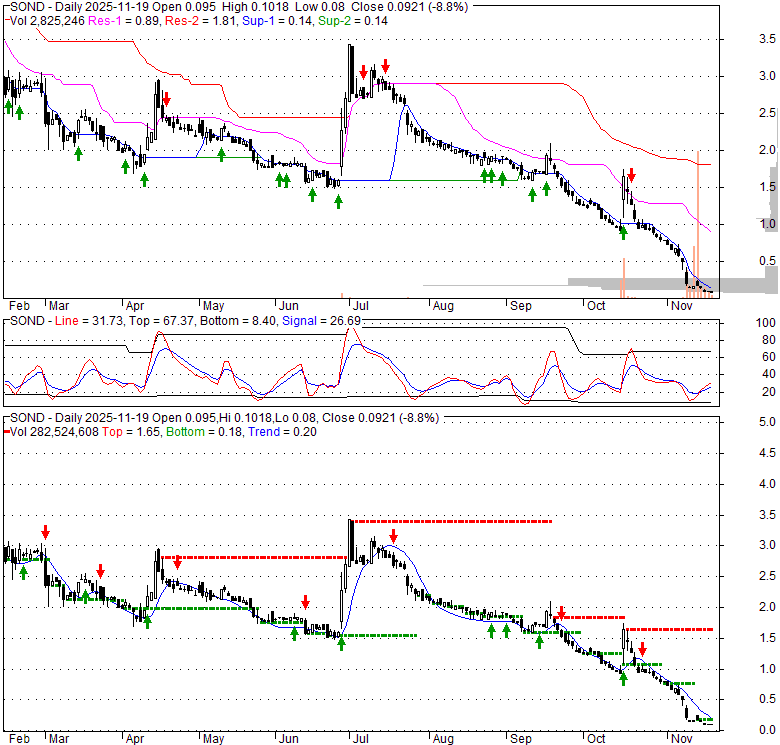The height and width of the screenshot is (745, 780).
Task: Click the 'Signal = 26.69' oscillator label
Action: [x=321, y=321]
